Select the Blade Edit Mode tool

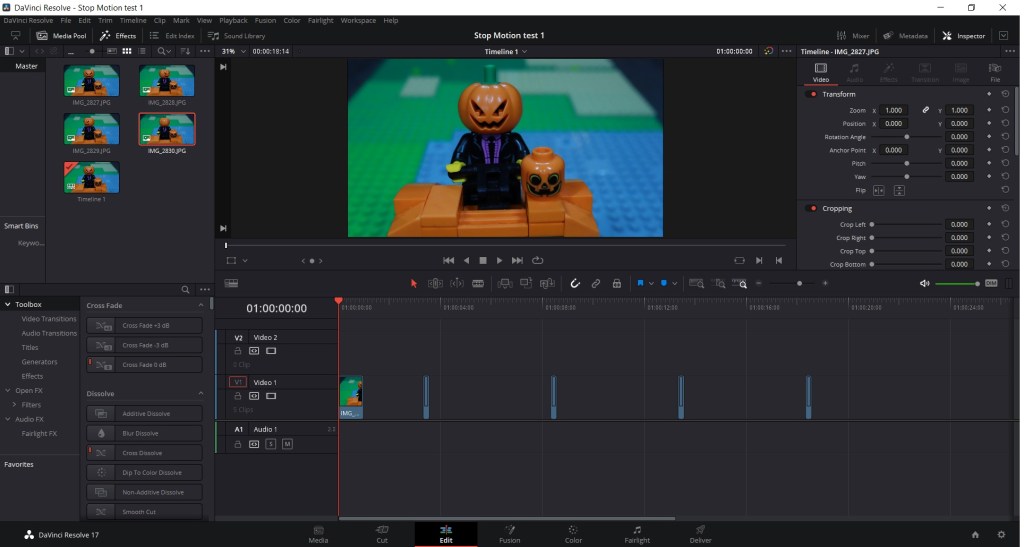point(478,283)
